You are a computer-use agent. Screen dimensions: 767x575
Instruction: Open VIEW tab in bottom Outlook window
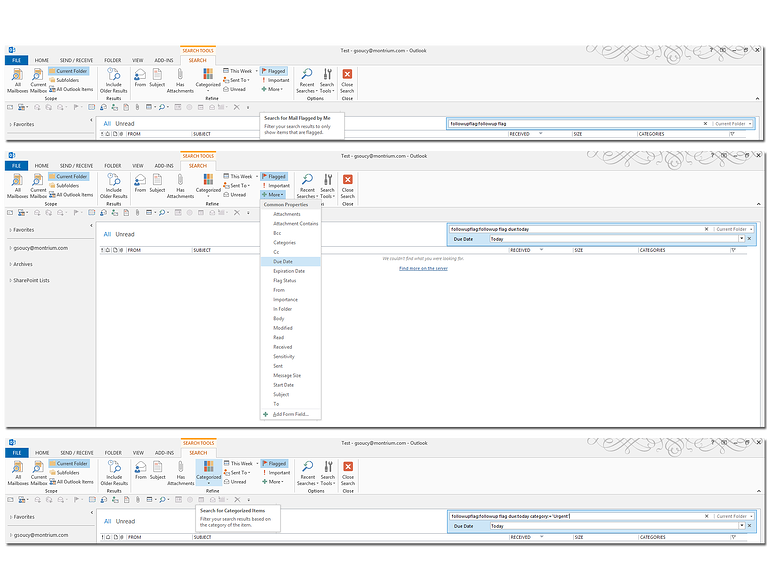click(138, 453)
